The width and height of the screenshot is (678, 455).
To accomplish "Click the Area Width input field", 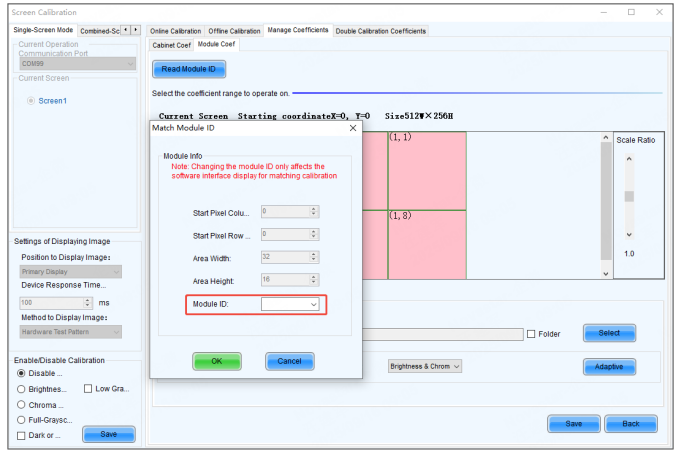I will (x=285, y=257).
